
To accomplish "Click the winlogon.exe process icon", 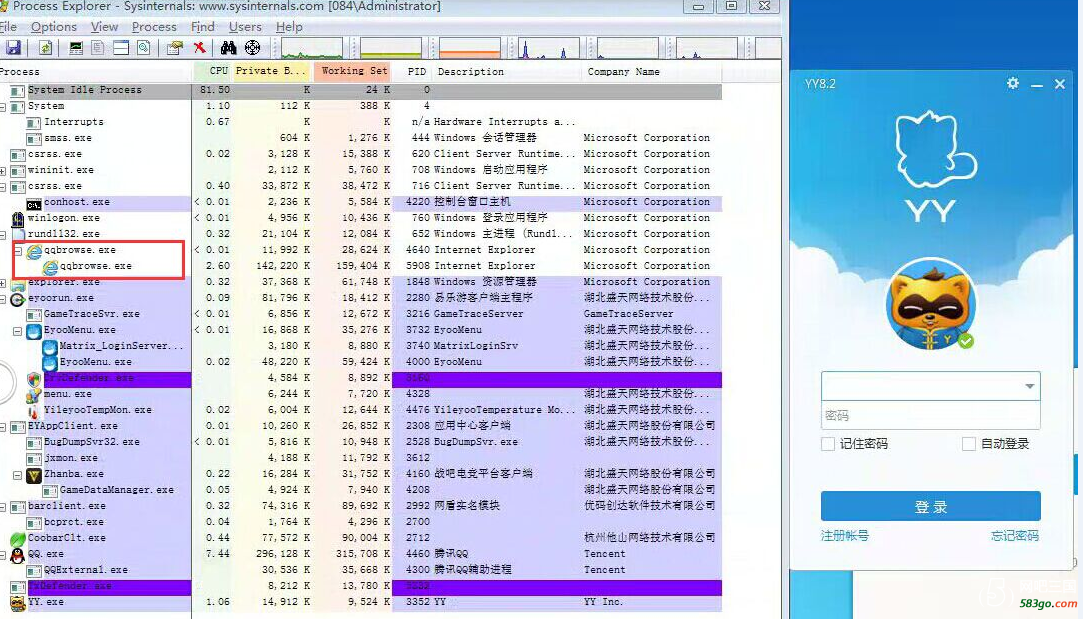I will [17, 218].
